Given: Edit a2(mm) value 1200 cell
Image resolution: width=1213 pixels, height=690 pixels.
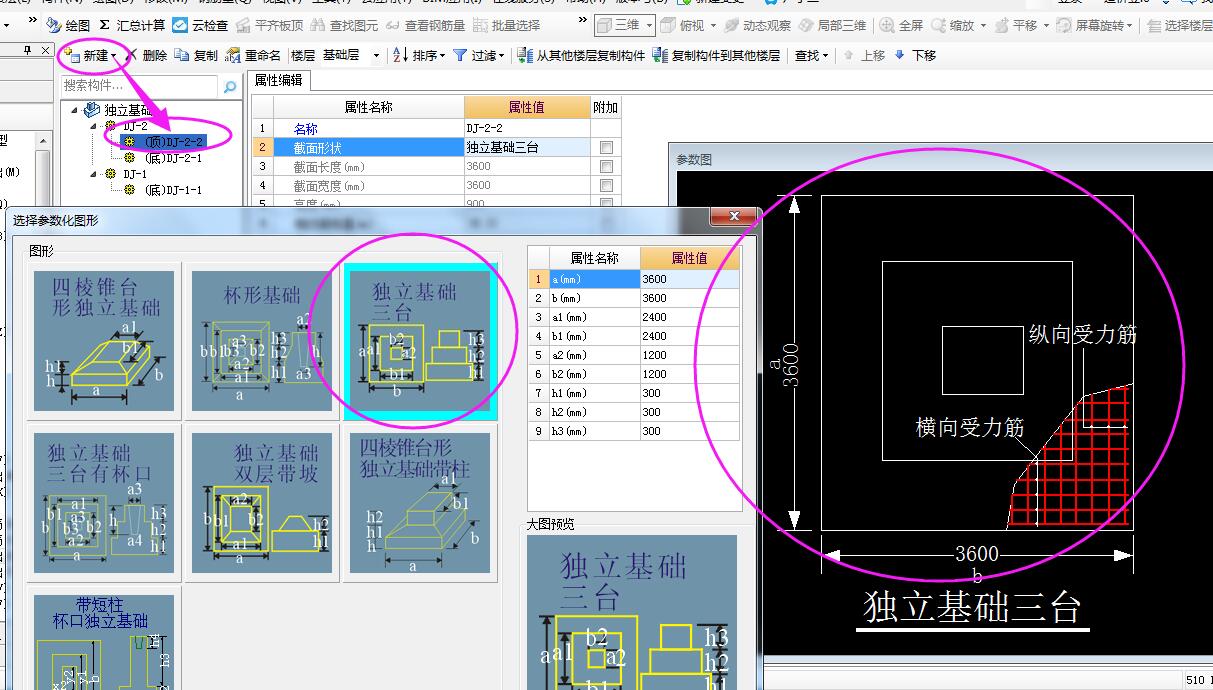Looking at the screenshot, I should coord(689,355).
